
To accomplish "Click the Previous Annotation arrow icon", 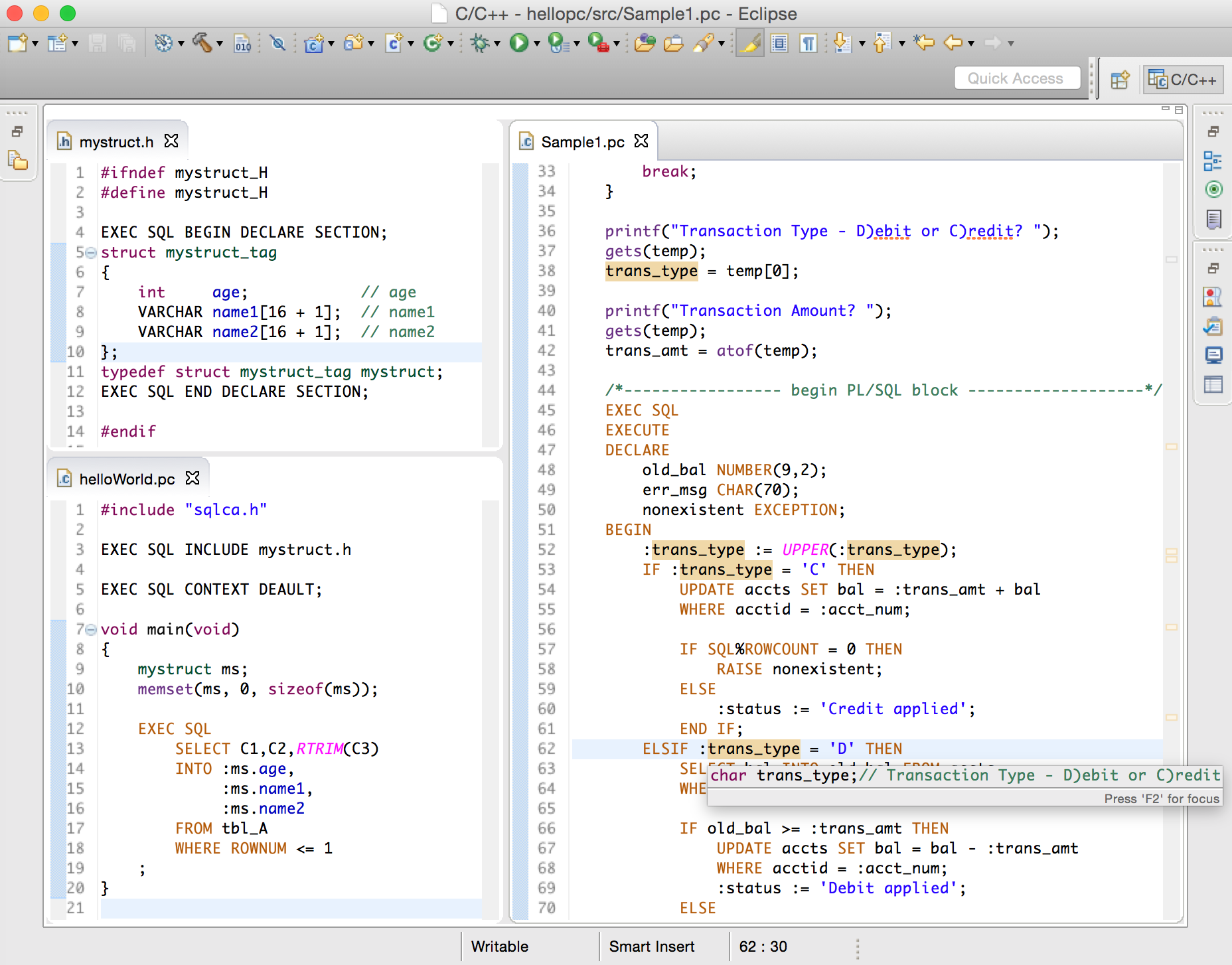I will pyautogui.click(x=882, y=43).
